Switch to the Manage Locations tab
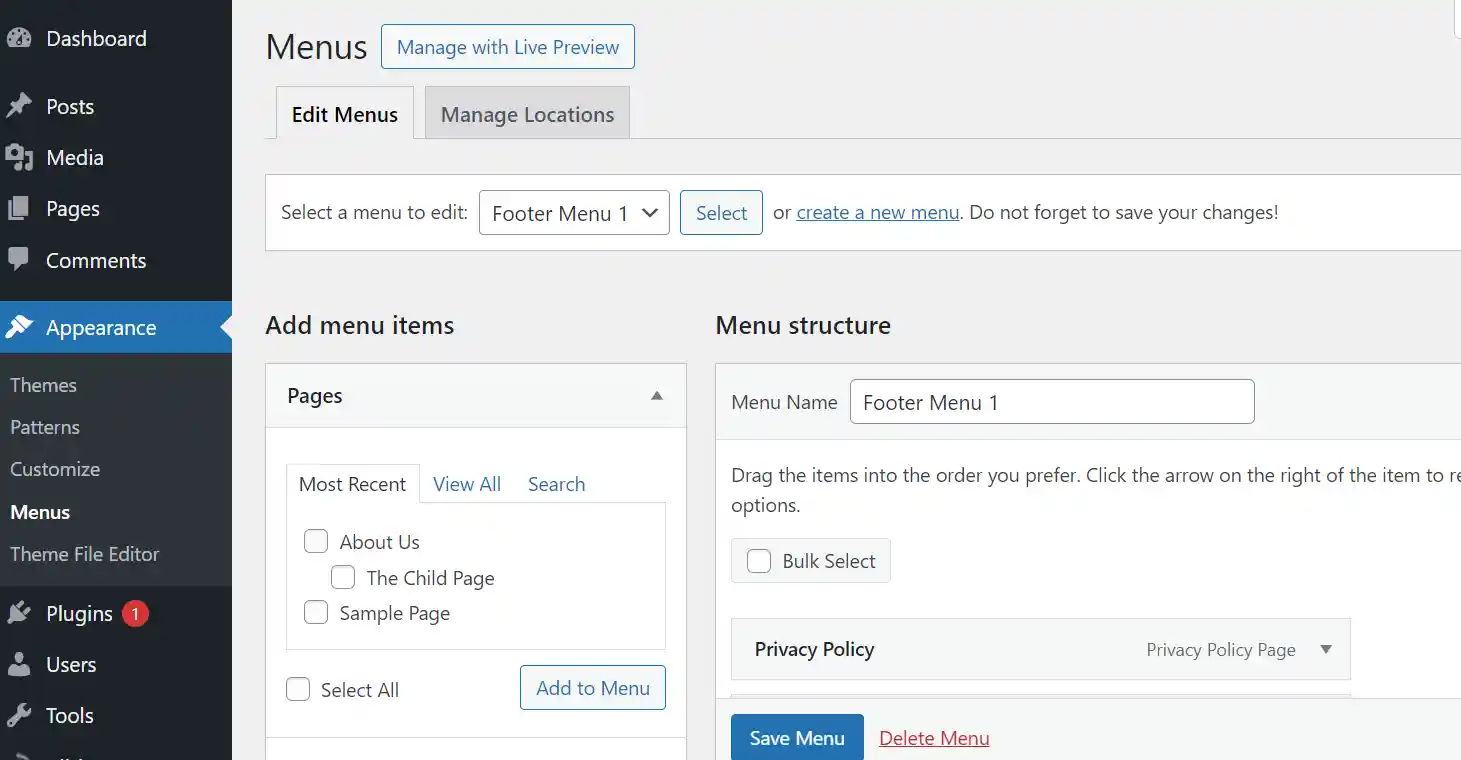Image resolution: width=1461 pixels, height=760 pixels. click(x=527, y=114)
